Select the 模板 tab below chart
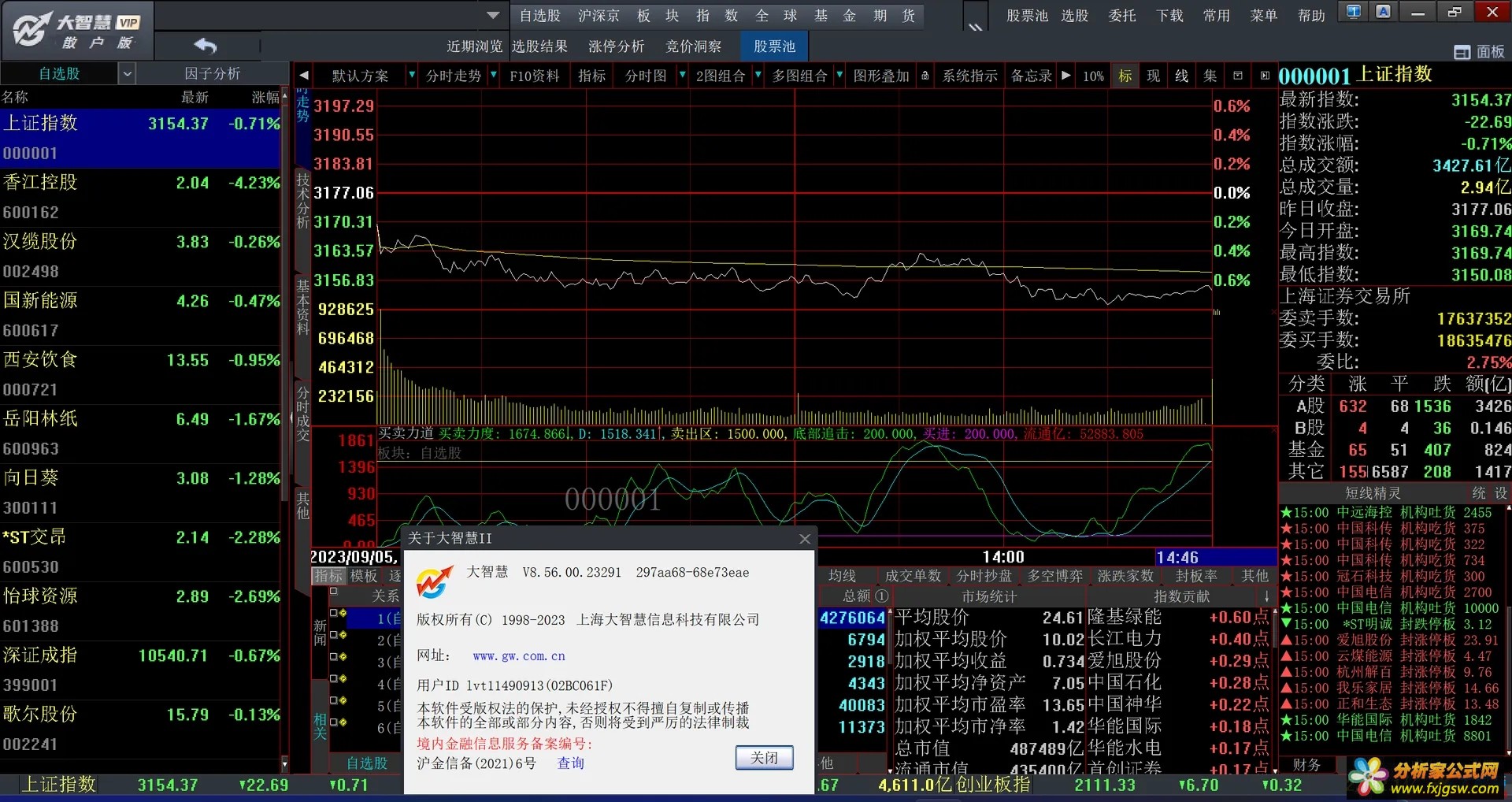This screenshot has height=802, width=1512. 364,577
